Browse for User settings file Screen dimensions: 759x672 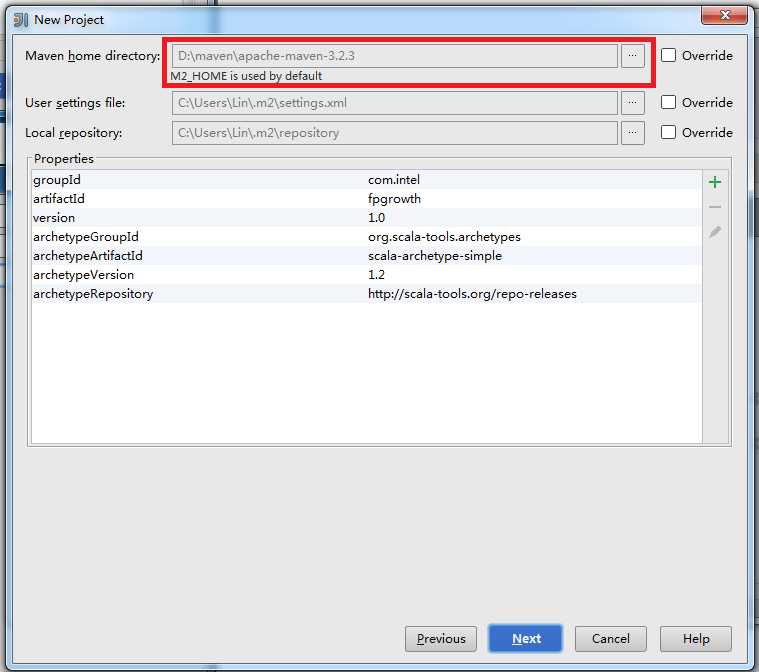click(632, 103)
